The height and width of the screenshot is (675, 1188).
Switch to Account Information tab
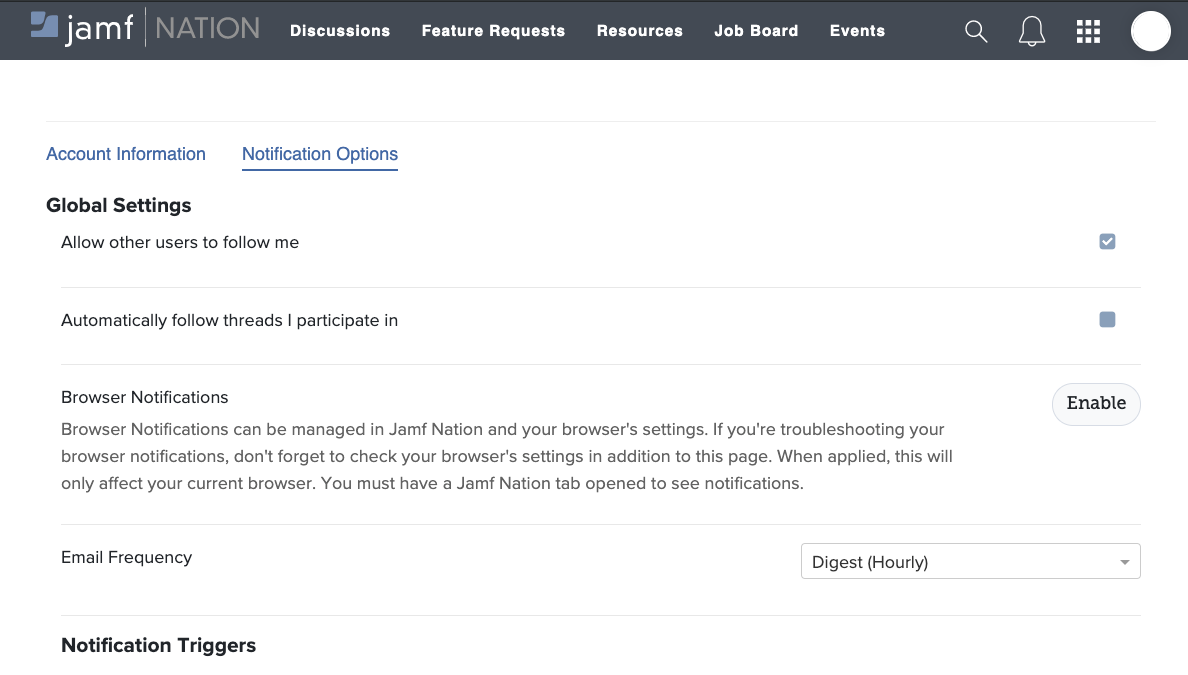(126, 154)
